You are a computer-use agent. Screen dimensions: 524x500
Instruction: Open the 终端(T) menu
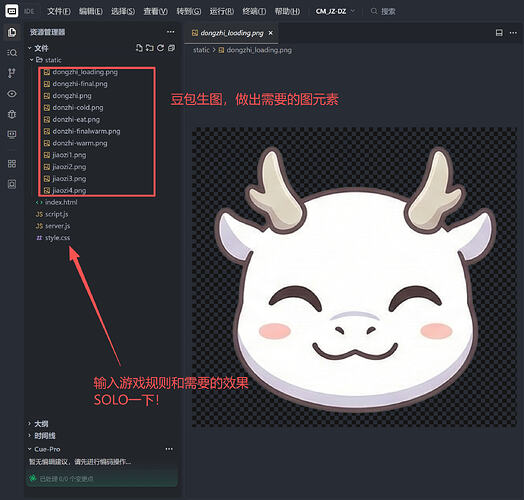point(254,11)
